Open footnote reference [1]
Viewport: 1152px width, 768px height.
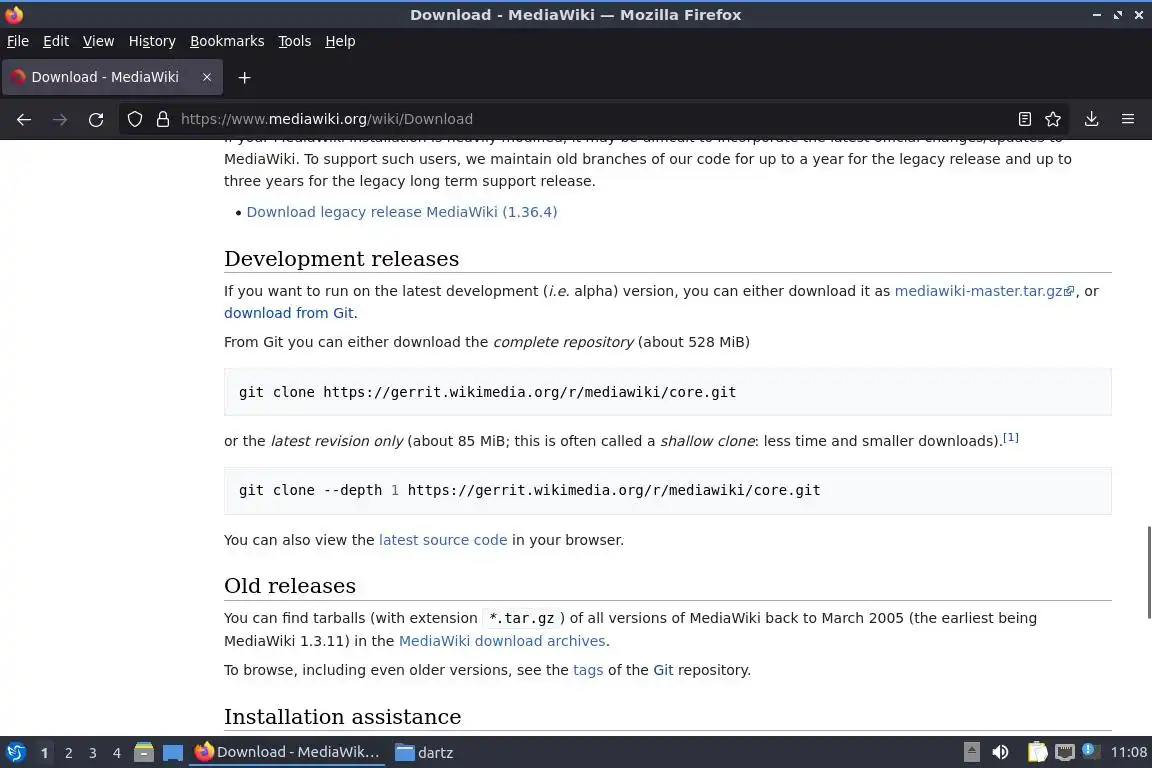coord(1011,437)
